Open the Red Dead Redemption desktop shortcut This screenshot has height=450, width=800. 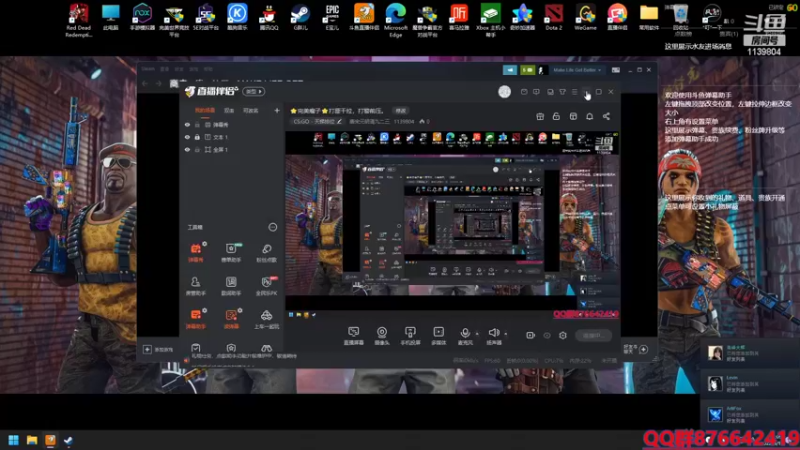[x=78, y=19]
